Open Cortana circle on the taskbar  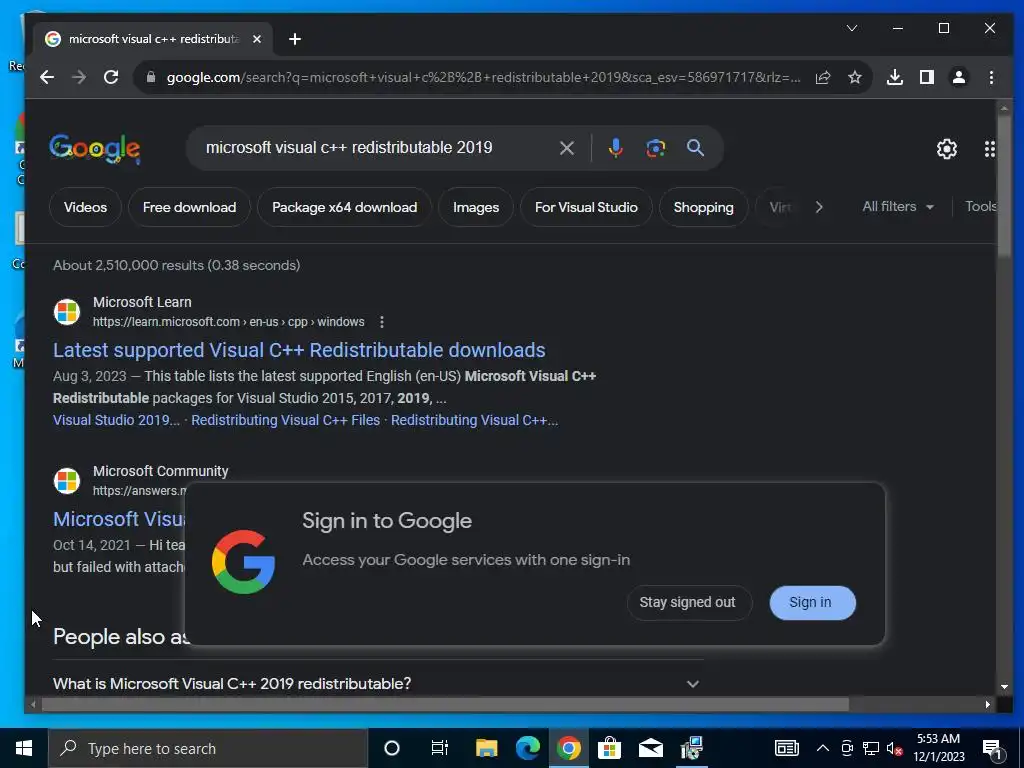391,748
